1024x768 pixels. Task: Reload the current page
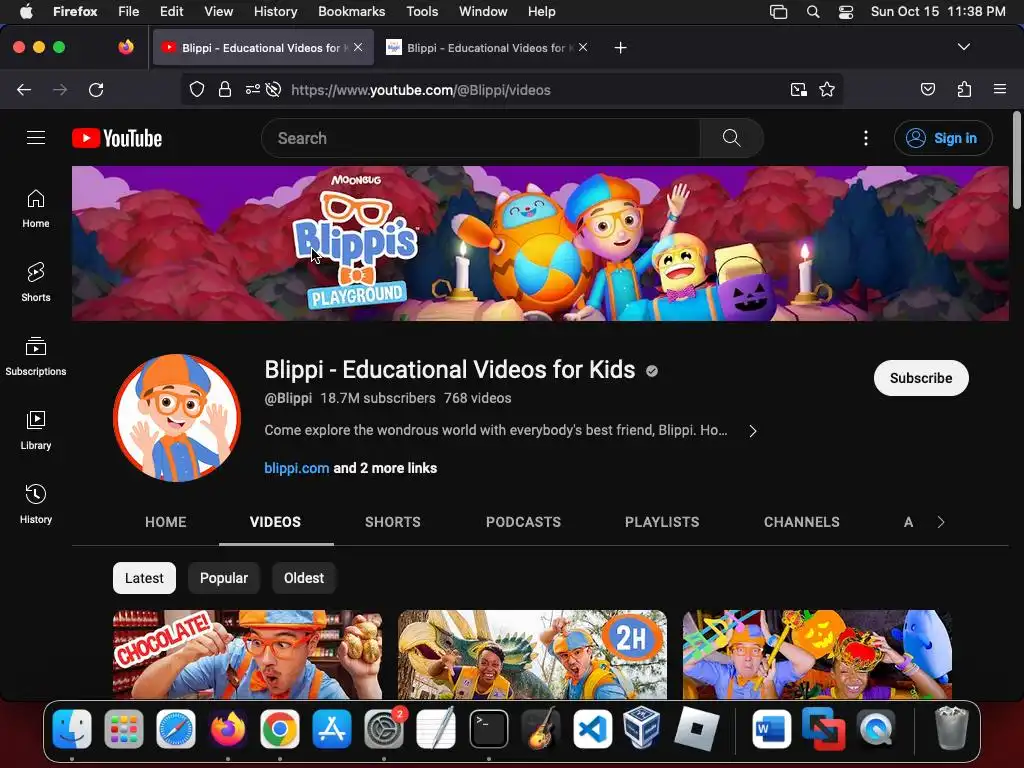(96, 89)
